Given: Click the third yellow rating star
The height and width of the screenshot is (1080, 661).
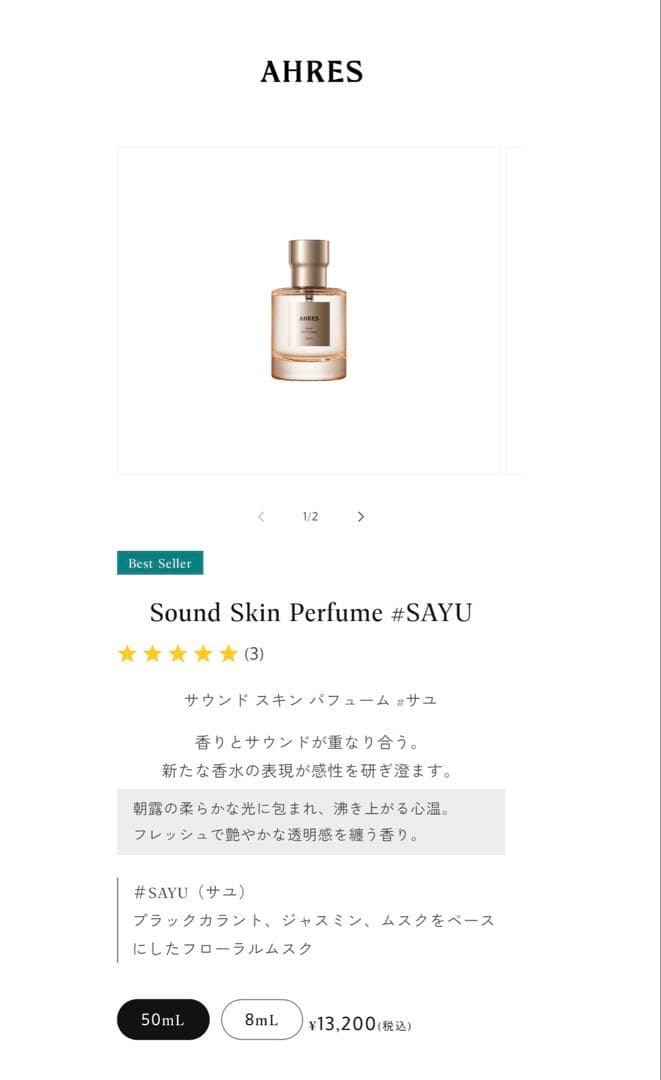Looking at the screenshot, I should pyautogui.click(x=178, y=653).
